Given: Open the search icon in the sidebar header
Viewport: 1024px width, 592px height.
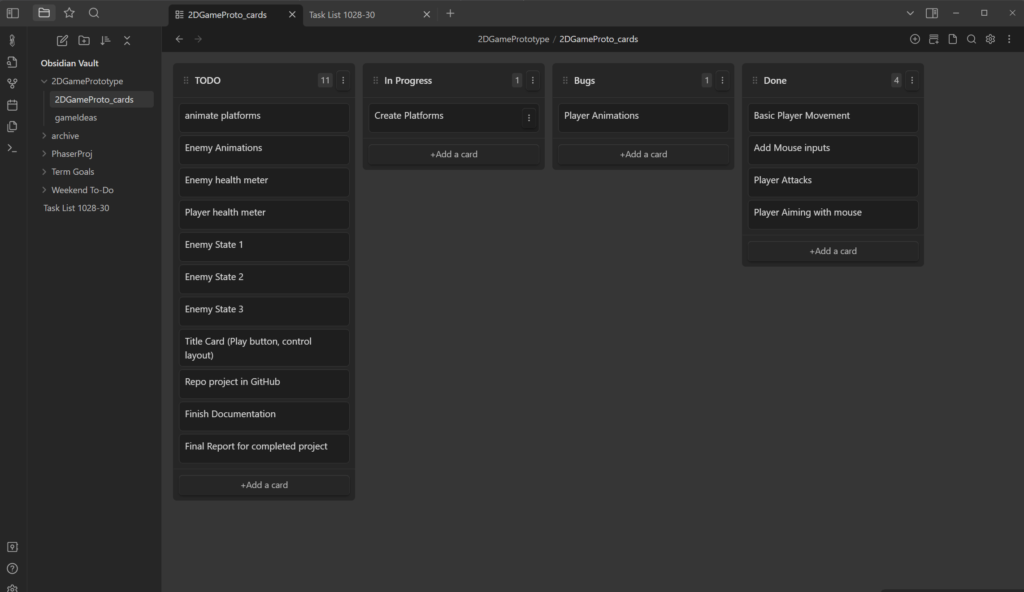Looking at the screenshot, I should tap(94, 13).
